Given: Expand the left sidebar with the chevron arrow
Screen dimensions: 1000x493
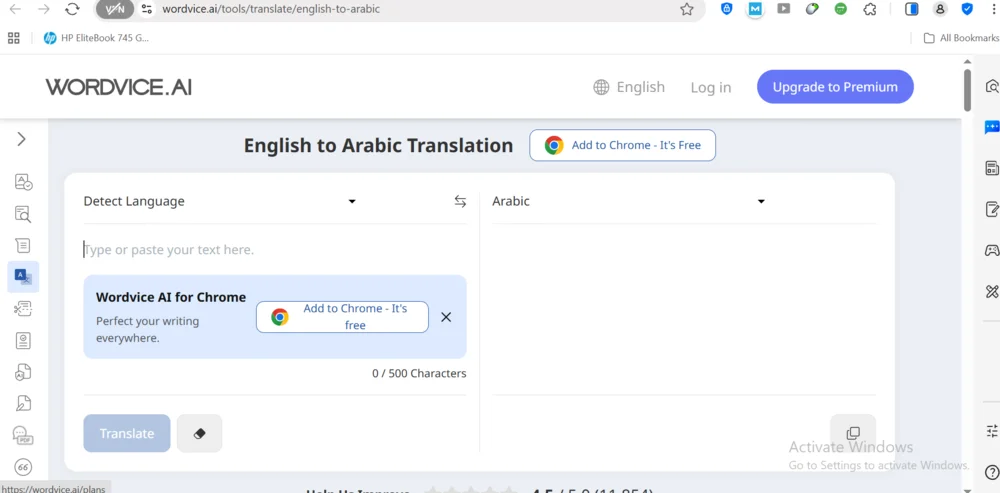Looking at the screenshot, I should pos(22,139).
